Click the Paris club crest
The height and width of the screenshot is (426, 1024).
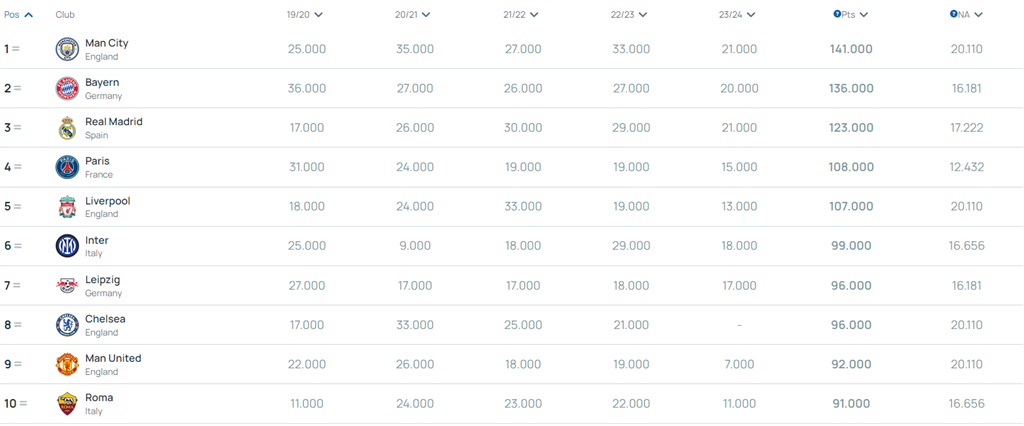click(x=67, y=167)
